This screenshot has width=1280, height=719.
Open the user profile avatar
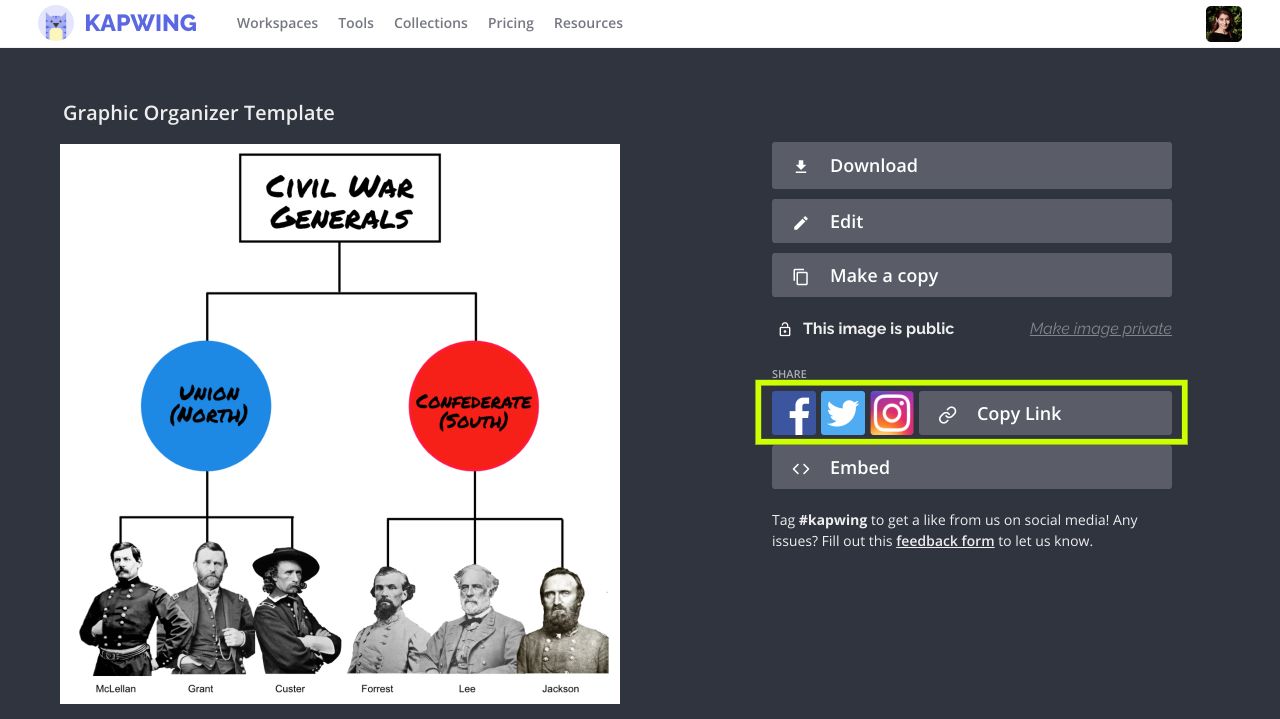coord(1223,24)
